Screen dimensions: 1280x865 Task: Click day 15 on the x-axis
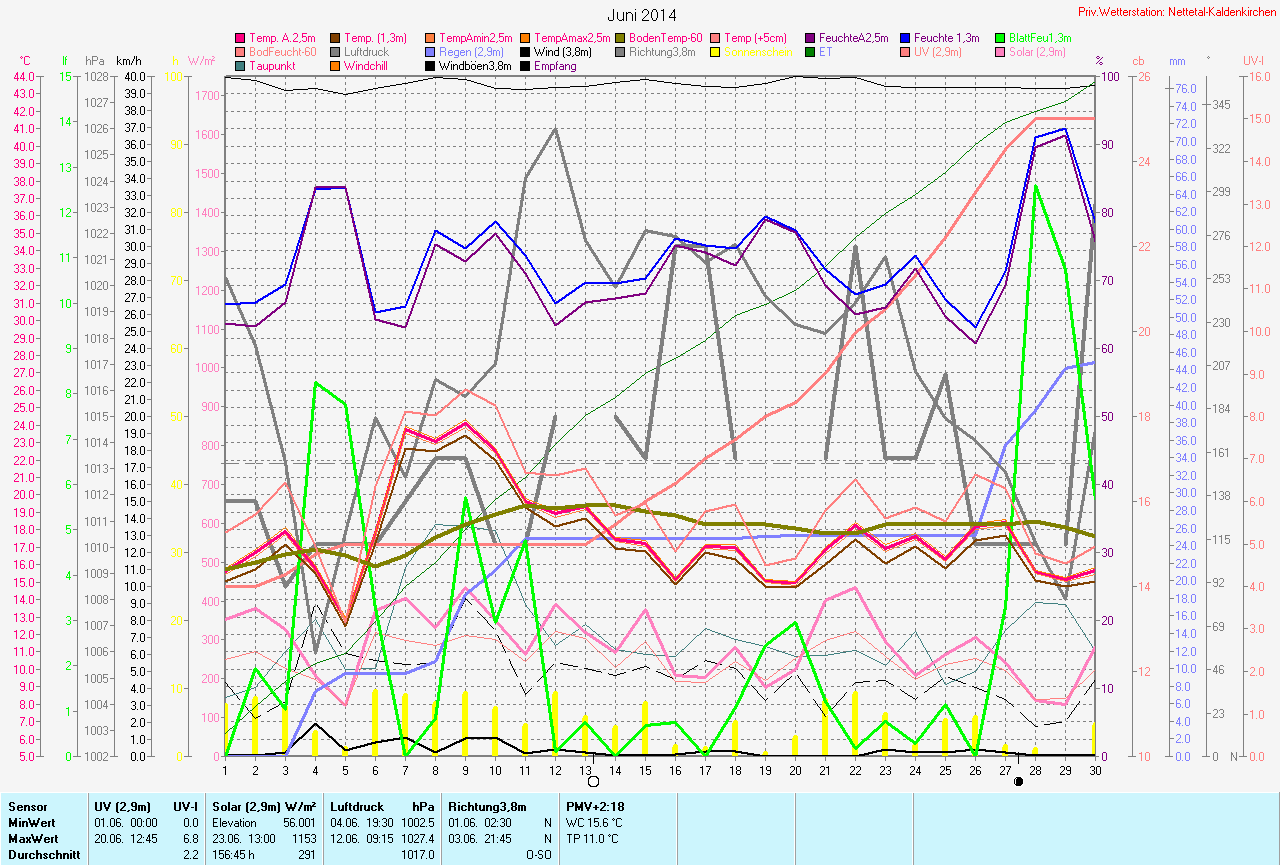pos(644,769)
